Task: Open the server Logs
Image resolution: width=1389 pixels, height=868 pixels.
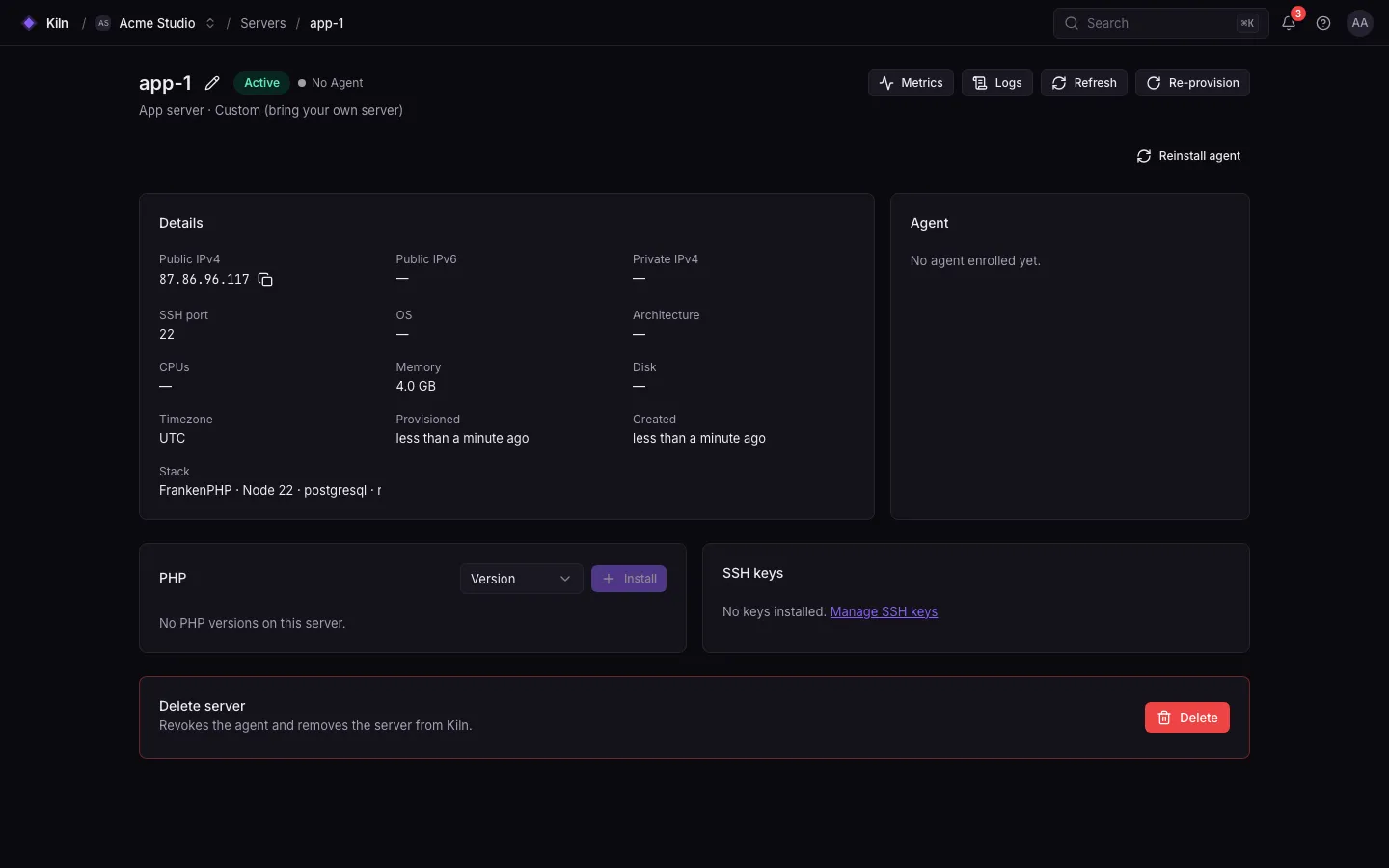Action: tap(997, 83)
